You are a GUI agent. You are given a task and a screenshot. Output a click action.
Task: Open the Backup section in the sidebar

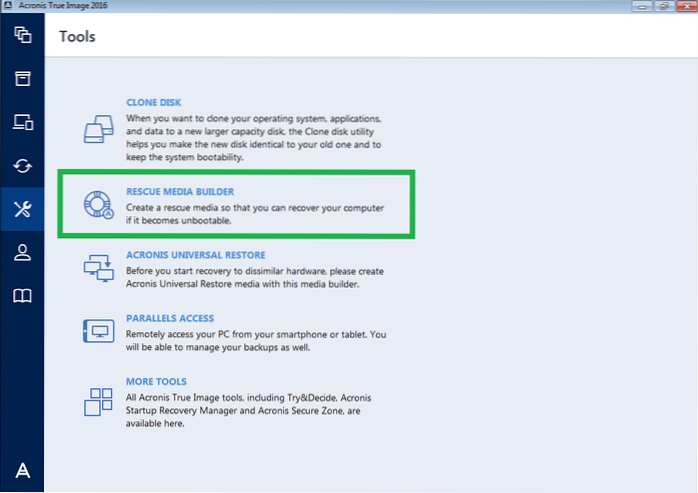tap(22, 36)
